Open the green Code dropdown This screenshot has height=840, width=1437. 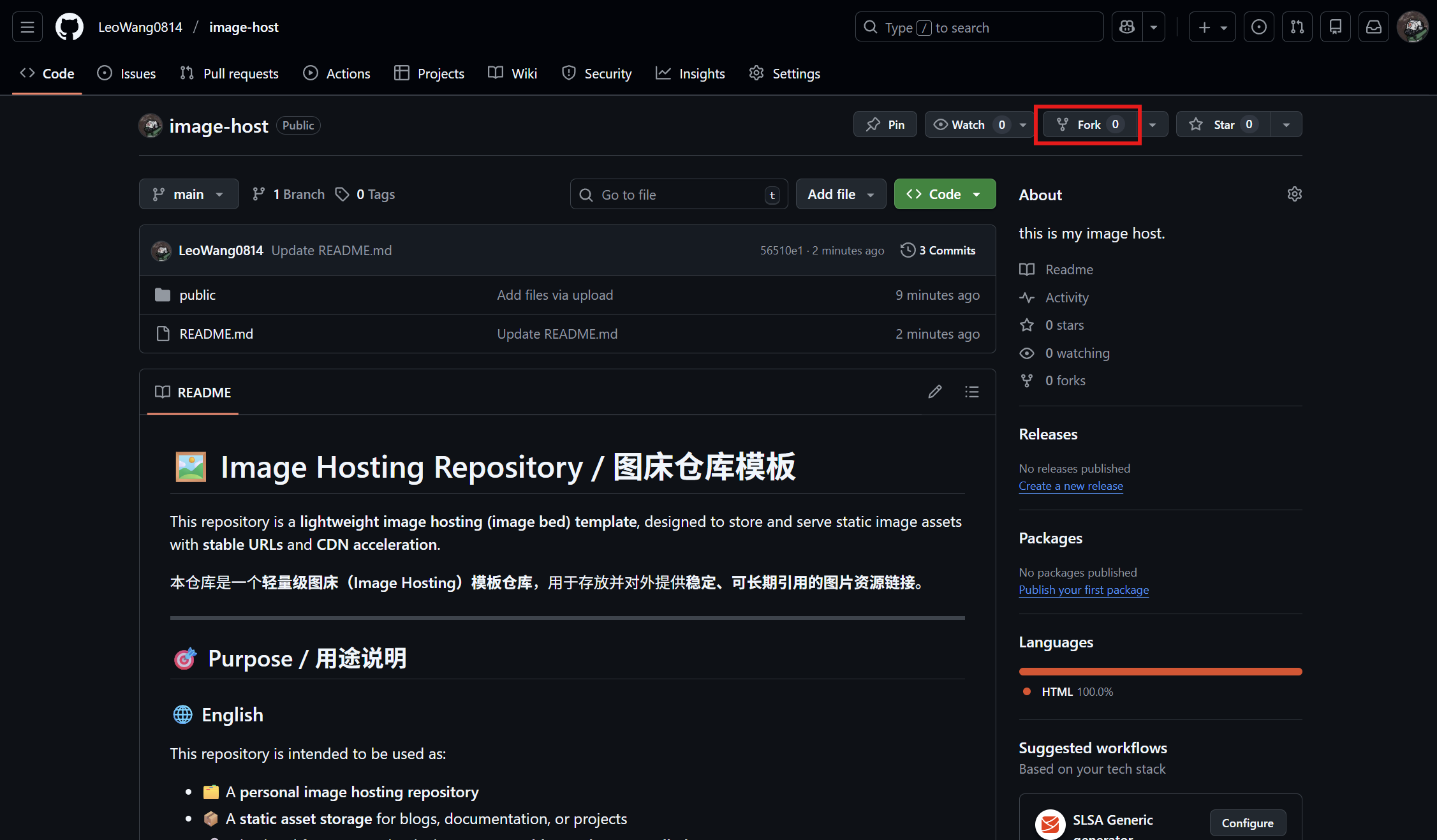pyautogui.click(x=945, y=194)
